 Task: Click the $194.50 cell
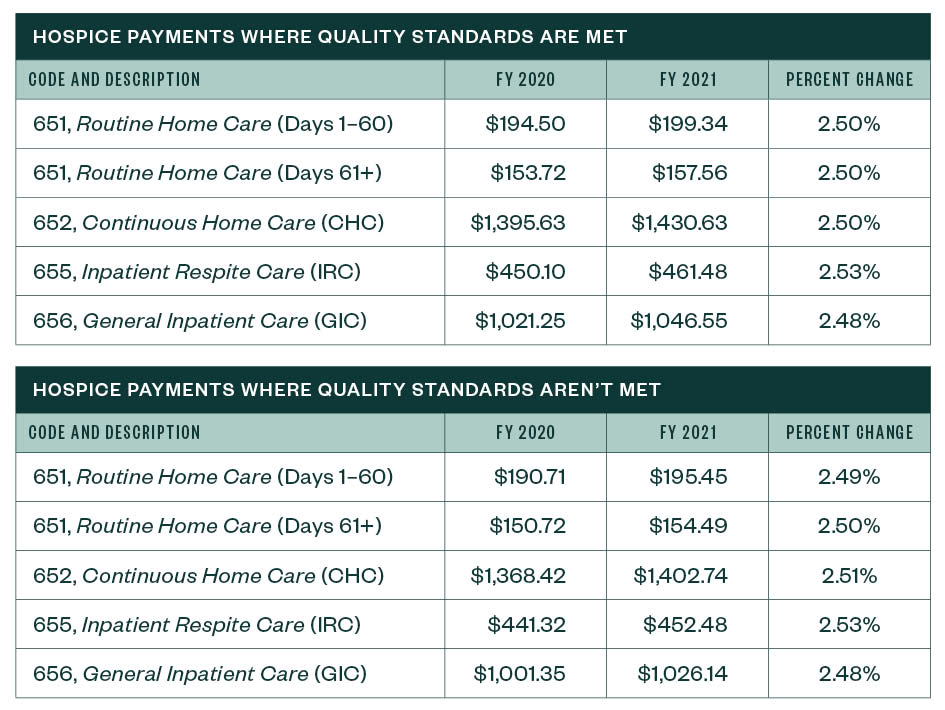point(525,124)
